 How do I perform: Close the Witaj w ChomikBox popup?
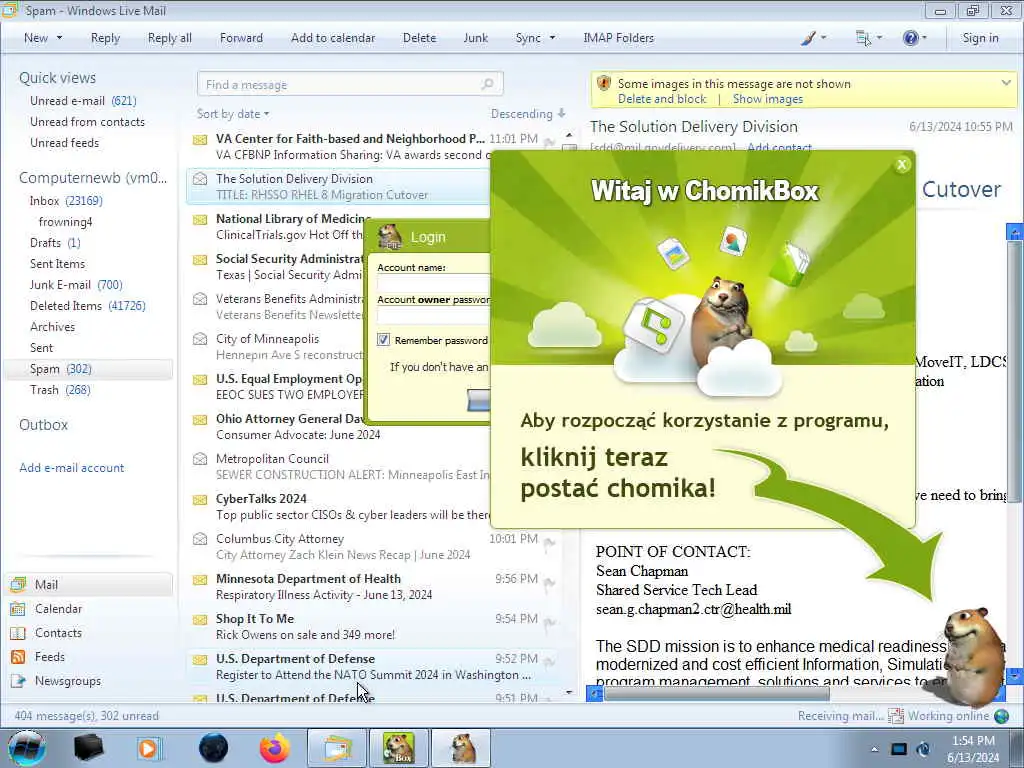[902, 165]
